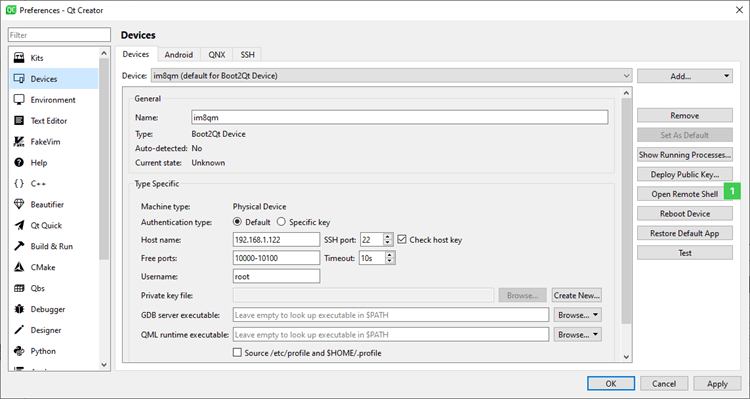The width and height of the screenshot is (750, 400).
Task: Click the Text Editor icon
Action: click(19, 121)
